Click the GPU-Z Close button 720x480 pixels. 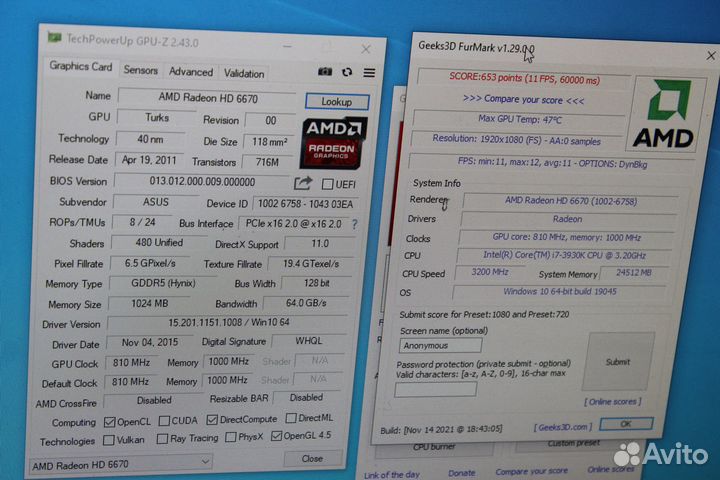[x=313, y=458]
